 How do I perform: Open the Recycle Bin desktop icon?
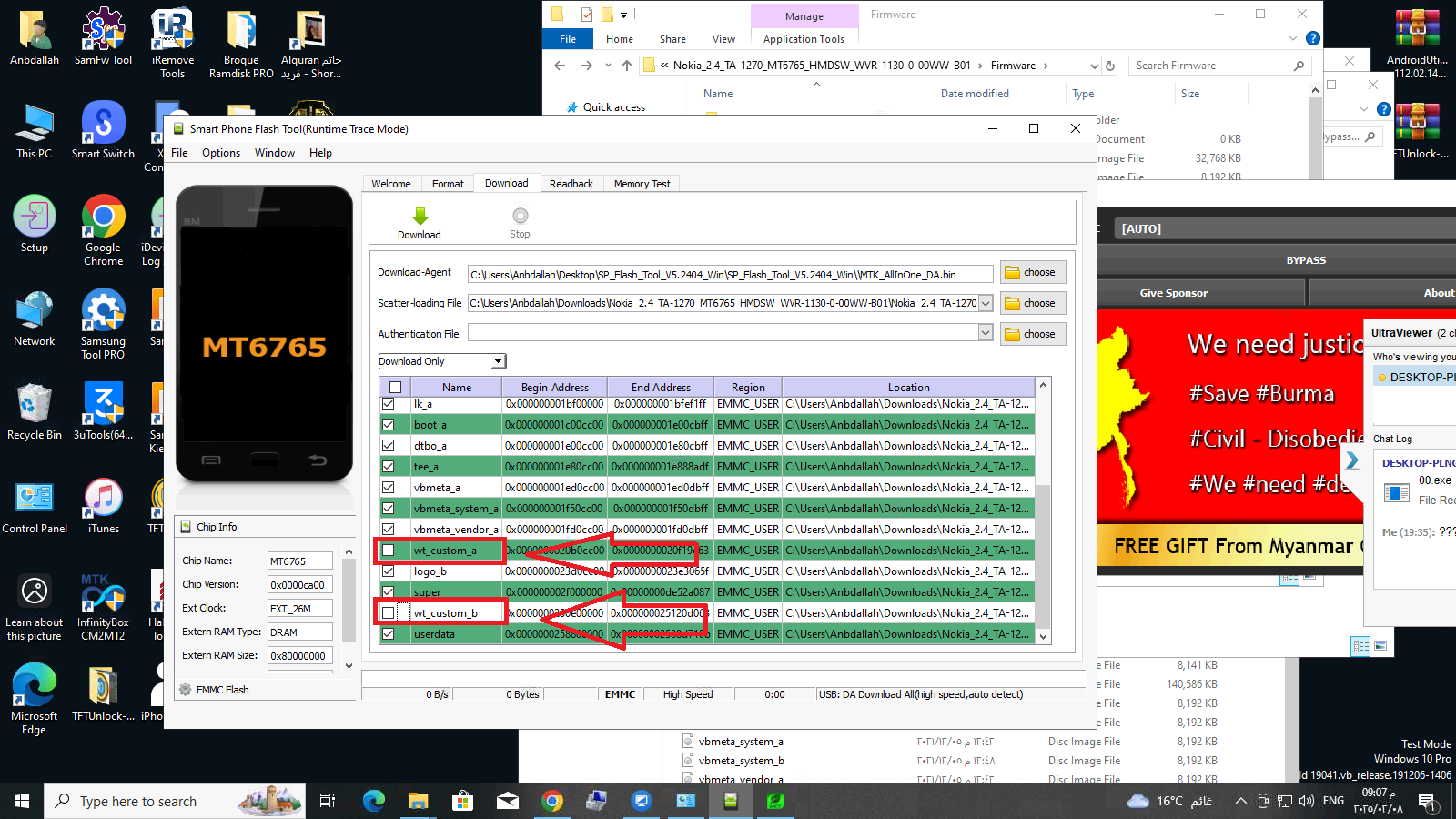(x=35, y=411)
